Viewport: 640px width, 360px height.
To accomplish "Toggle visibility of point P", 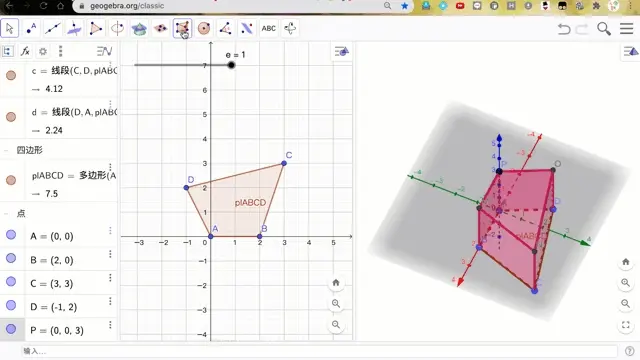I will click(11, 329).
